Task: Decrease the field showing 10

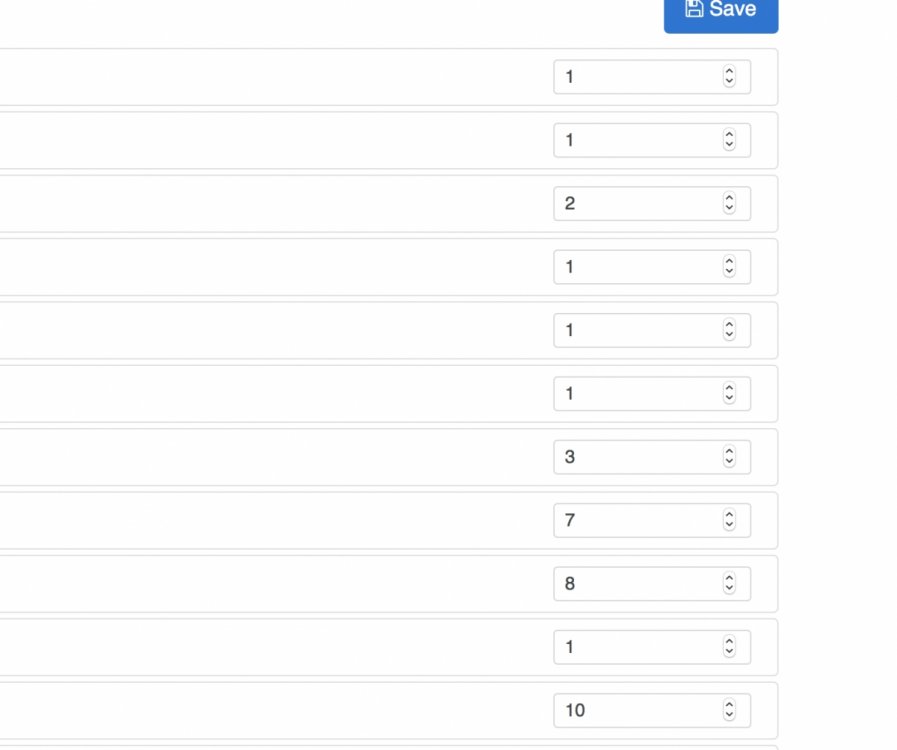Action: click(729, 715)
